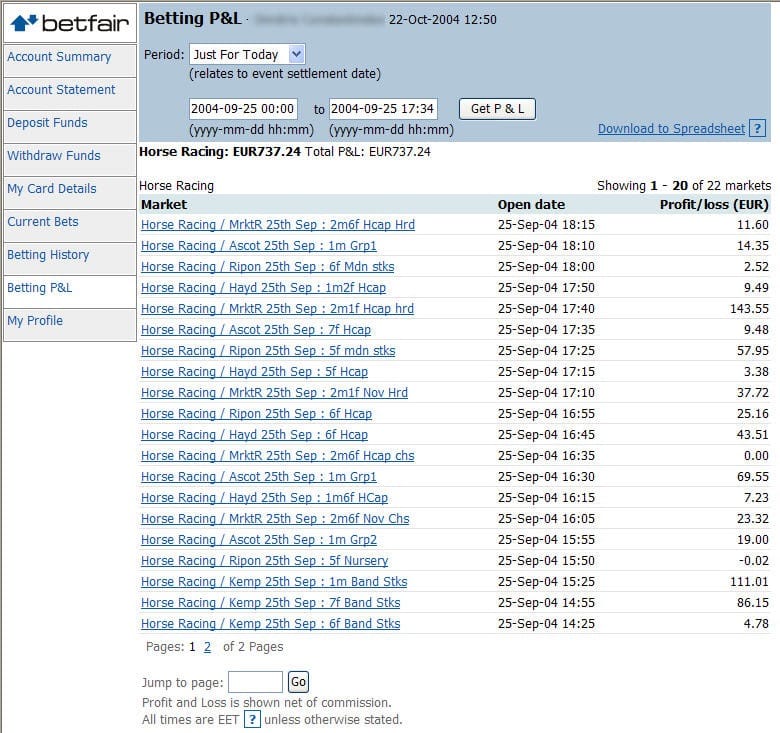Screen dimensions: 780x733
Task: Open Hayd 1m6f HCap market
Action: tap(264, 498)
